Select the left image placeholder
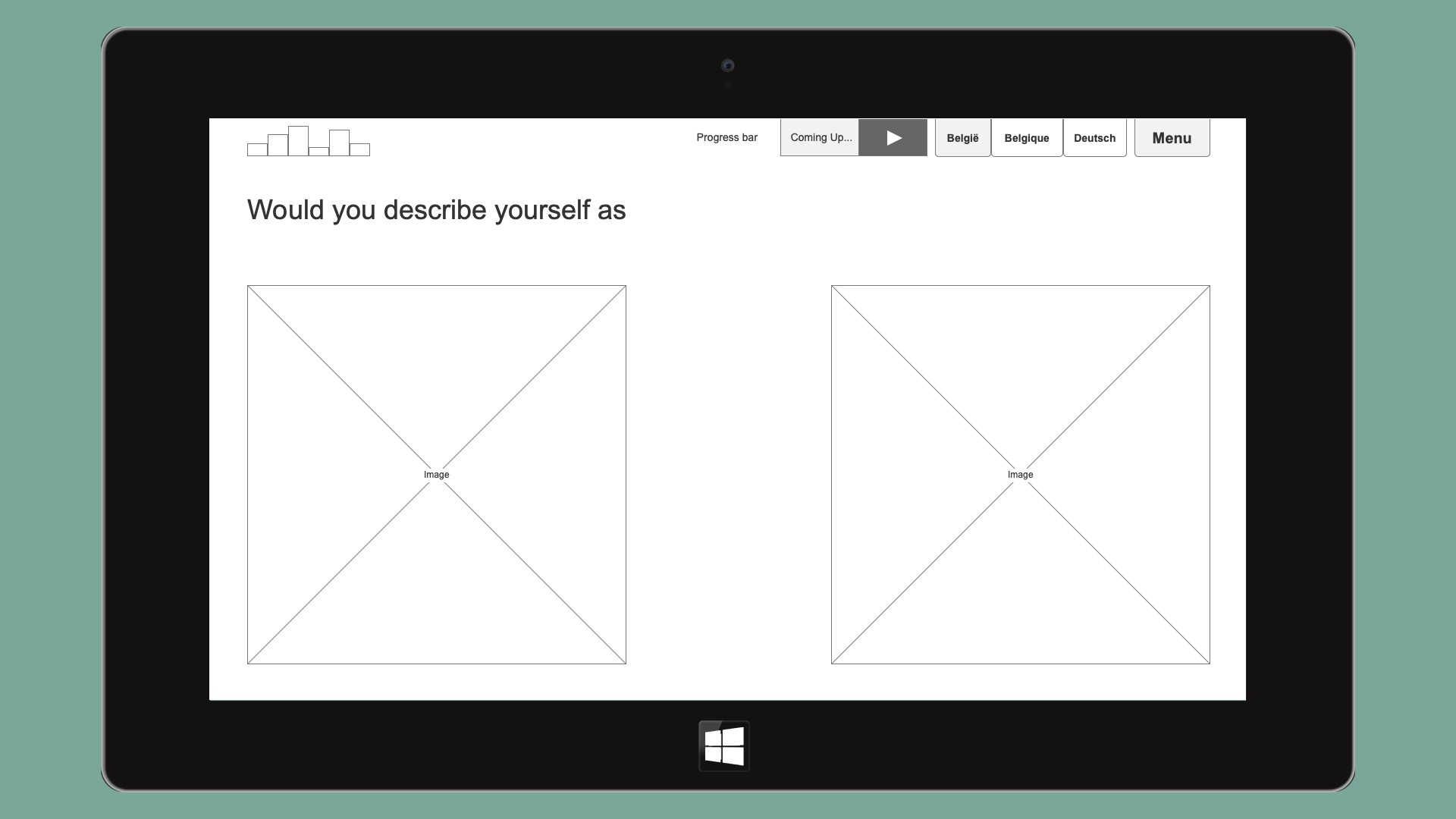Viewport: 1456px width, 819px height. click(436, 379)
